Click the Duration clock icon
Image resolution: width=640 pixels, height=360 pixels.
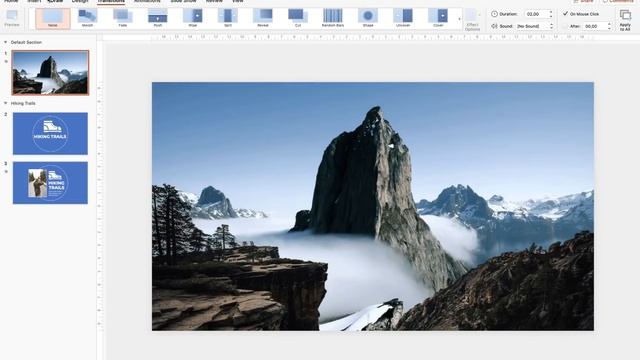click(494, 14)
